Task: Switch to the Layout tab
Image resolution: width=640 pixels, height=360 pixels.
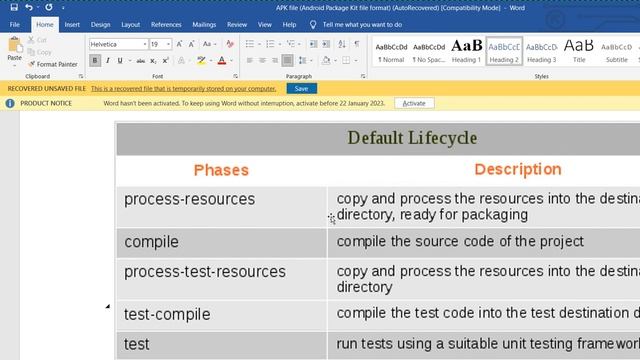Action: pos(131,24)
